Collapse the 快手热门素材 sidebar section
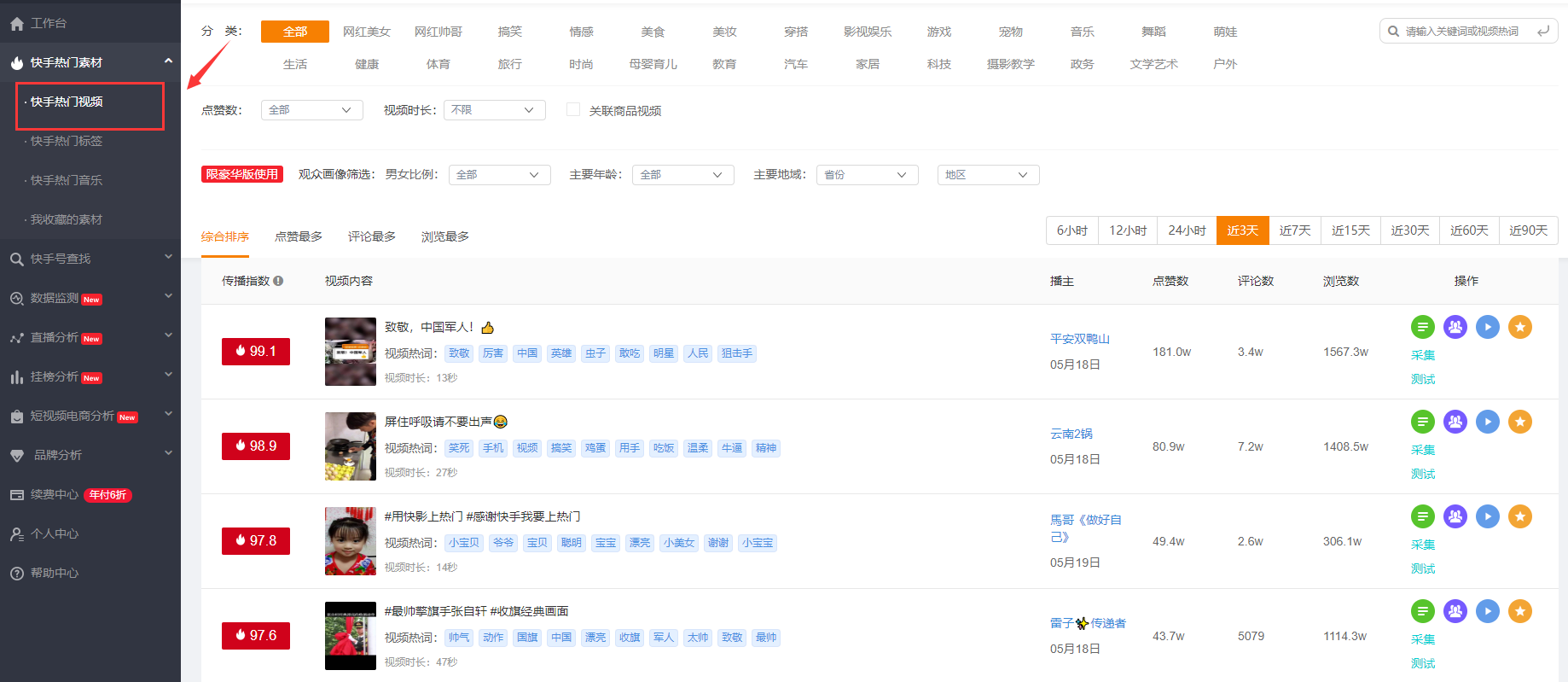This screenshot has width=1568, height=682. pos(168,61)
